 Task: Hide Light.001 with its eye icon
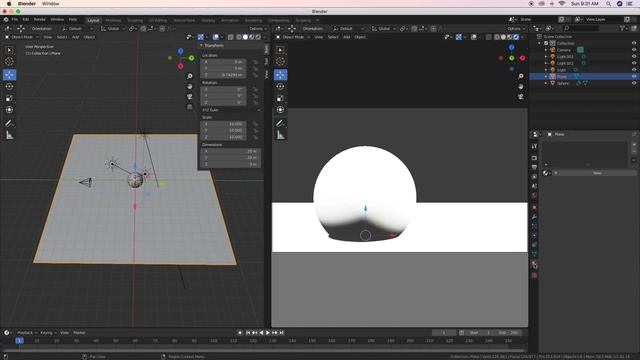point(634,56)
